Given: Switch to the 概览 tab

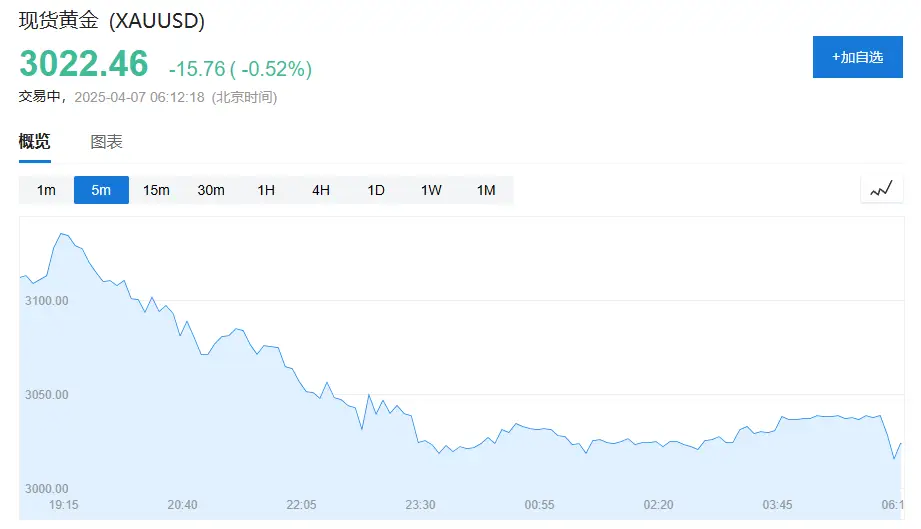Looking at the screenshot, I should pos(34,142).
